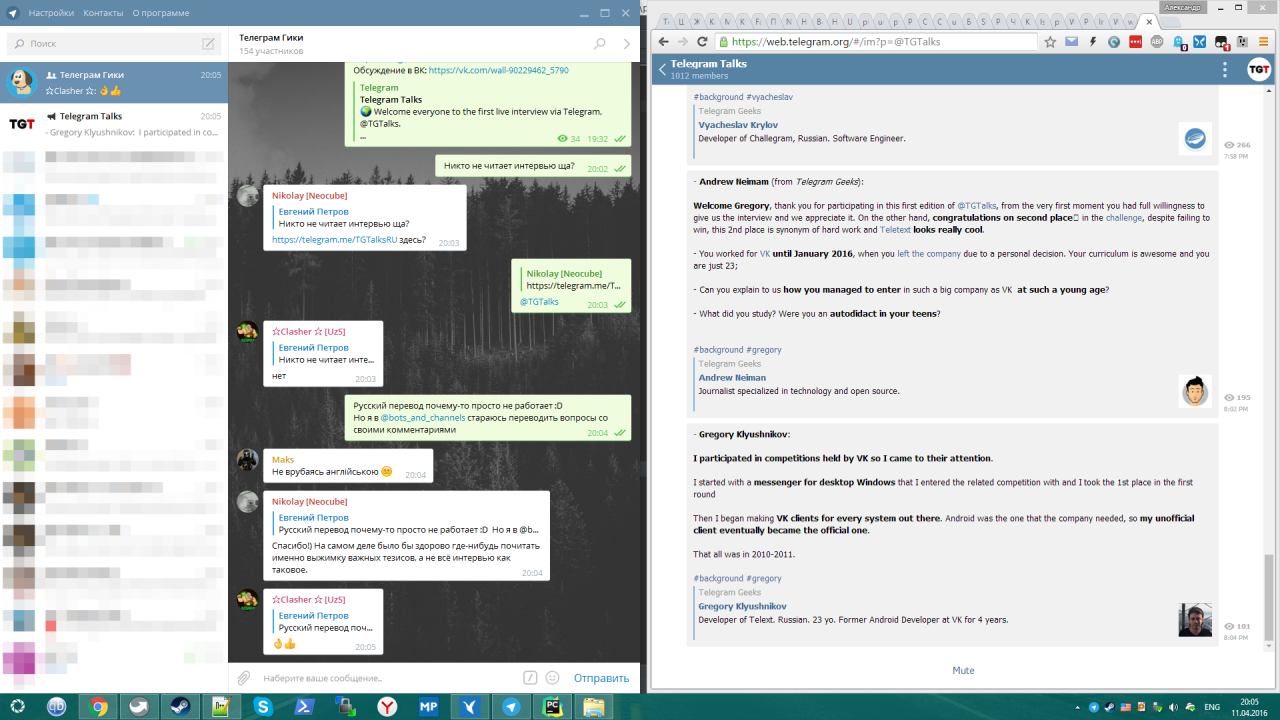The width and height of the screenshot is (1280, 720).
Task: Click the #vyacheslav hashtag
Action: [769, 97]
